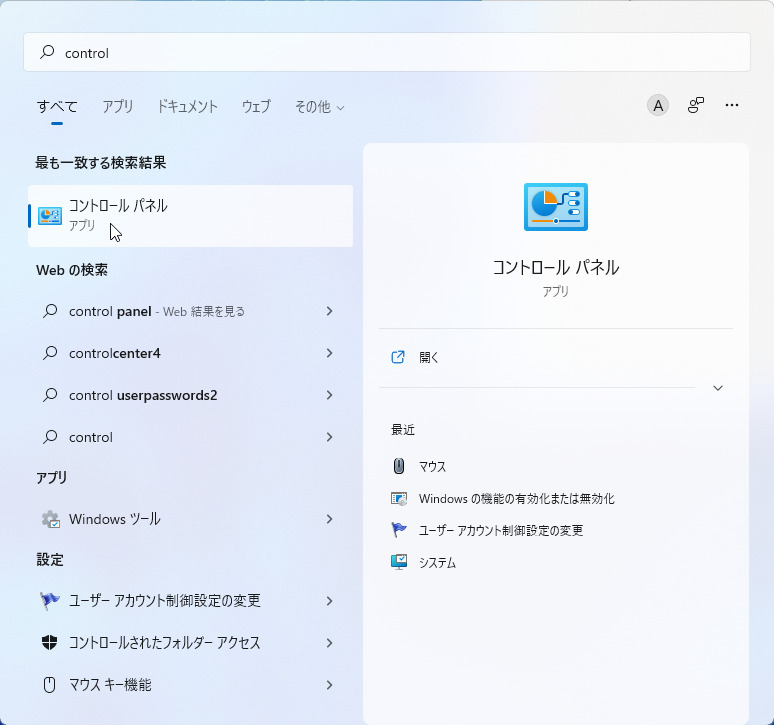This screenshot has height=725, width=774.
Task: Open the コントロール パネル best match result
Action: pos(191,216)
